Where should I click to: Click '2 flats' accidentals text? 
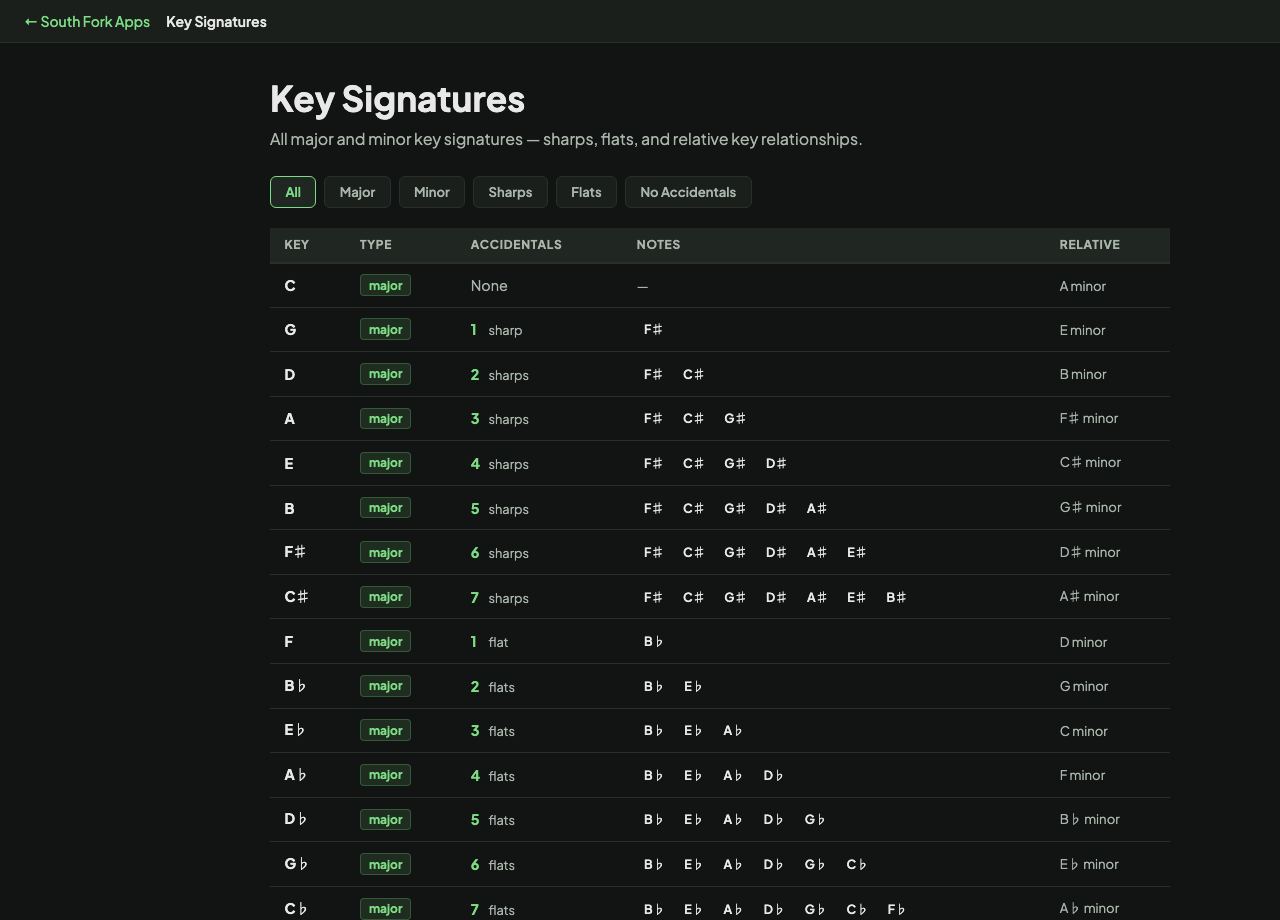pyautogui.click(x=493, y=686)
